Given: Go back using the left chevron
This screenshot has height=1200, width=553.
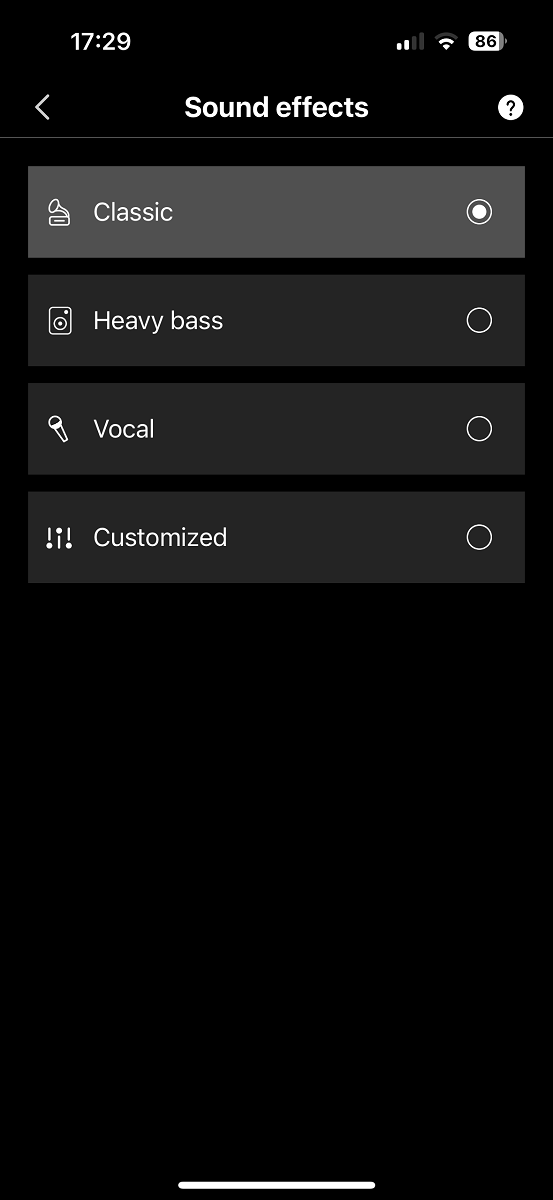Looking at the screenshot, I should (x=42, y=108).
